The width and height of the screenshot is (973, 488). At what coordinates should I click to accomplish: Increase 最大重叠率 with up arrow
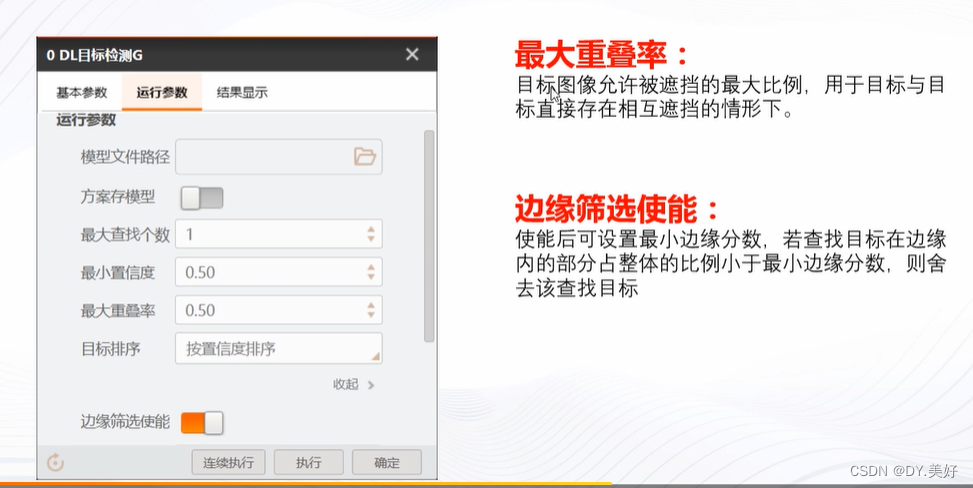coord(371,305)
